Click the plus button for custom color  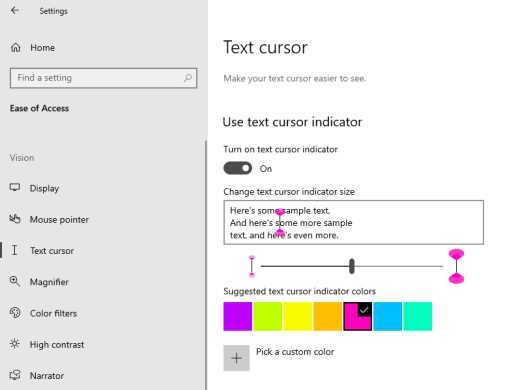point(236,358)
